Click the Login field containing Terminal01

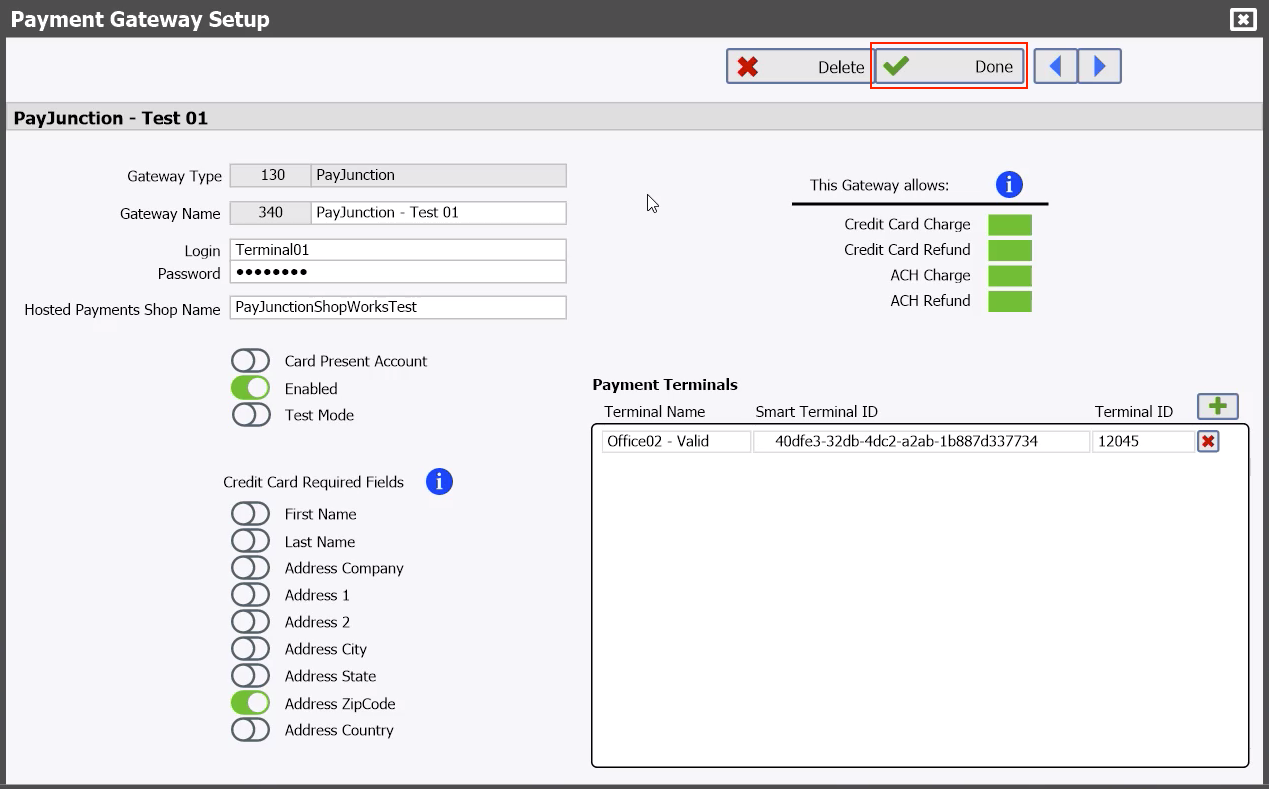coord(398,250)
